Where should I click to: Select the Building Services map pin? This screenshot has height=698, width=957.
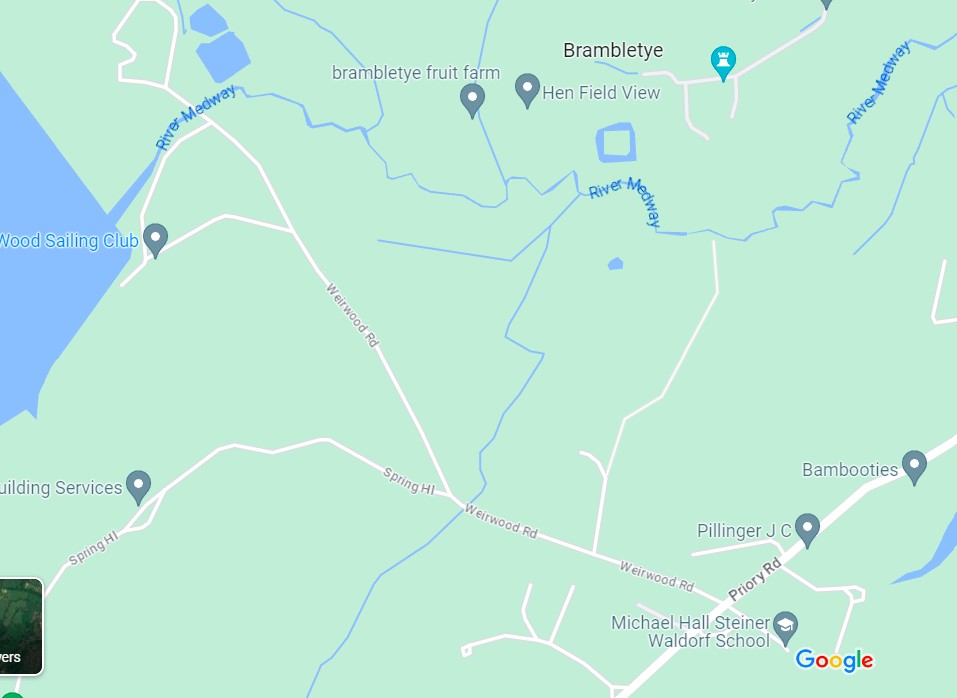point(139,488)
